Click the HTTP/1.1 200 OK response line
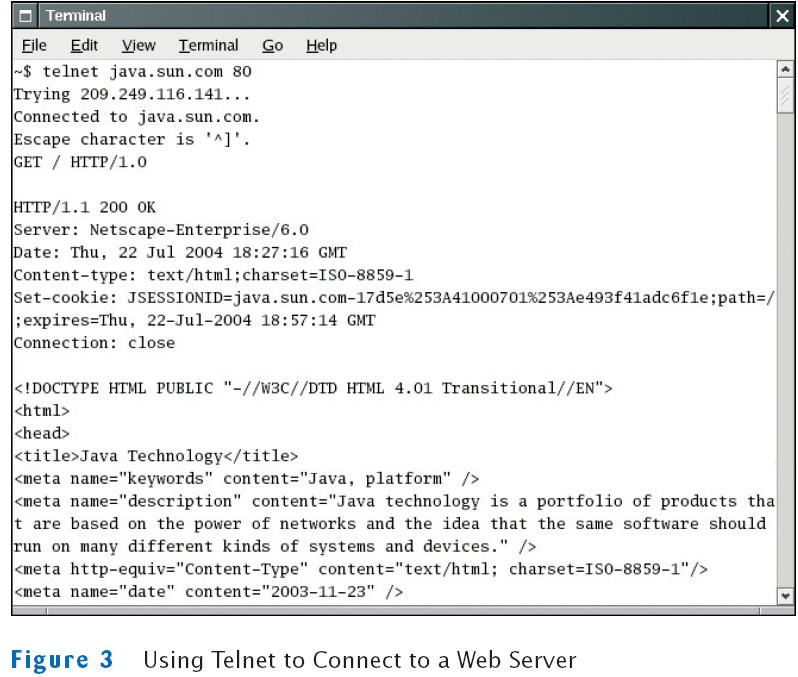Viewport: 798px width, 677px height. coord(85,208)
